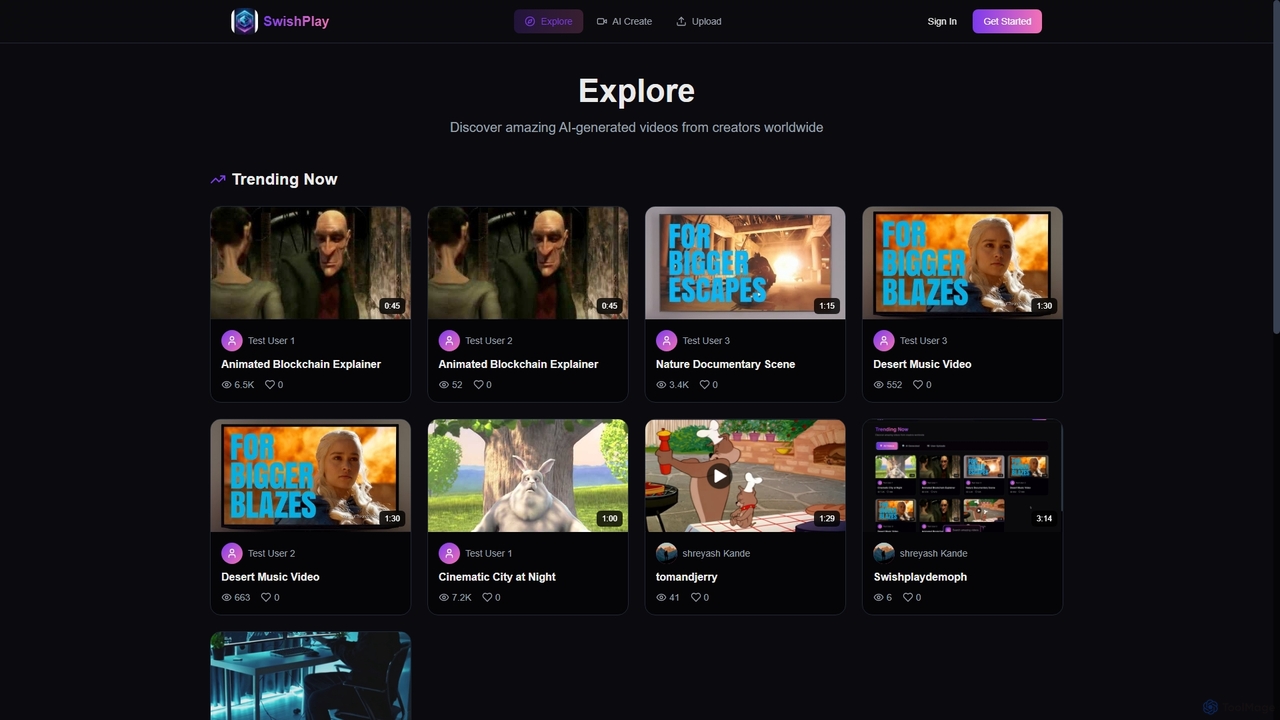The image size is (1280, 720).
Task: Click the 1:00 duration badge
Action: click(609, 519)
